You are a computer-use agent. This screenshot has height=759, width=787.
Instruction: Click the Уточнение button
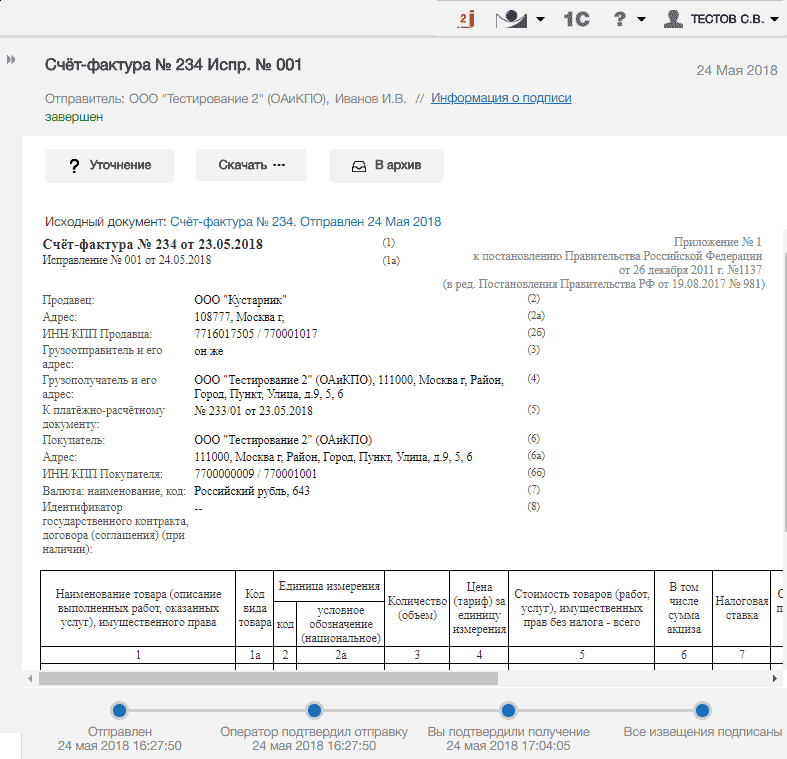[x=109, y=166]
